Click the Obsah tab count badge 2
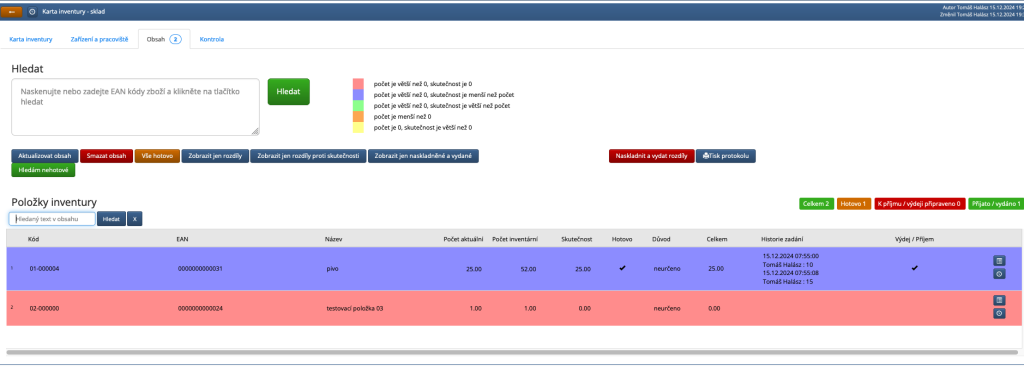Image resolution: width=1024 pixels, height=372 pixels. [x=175, y=39]
